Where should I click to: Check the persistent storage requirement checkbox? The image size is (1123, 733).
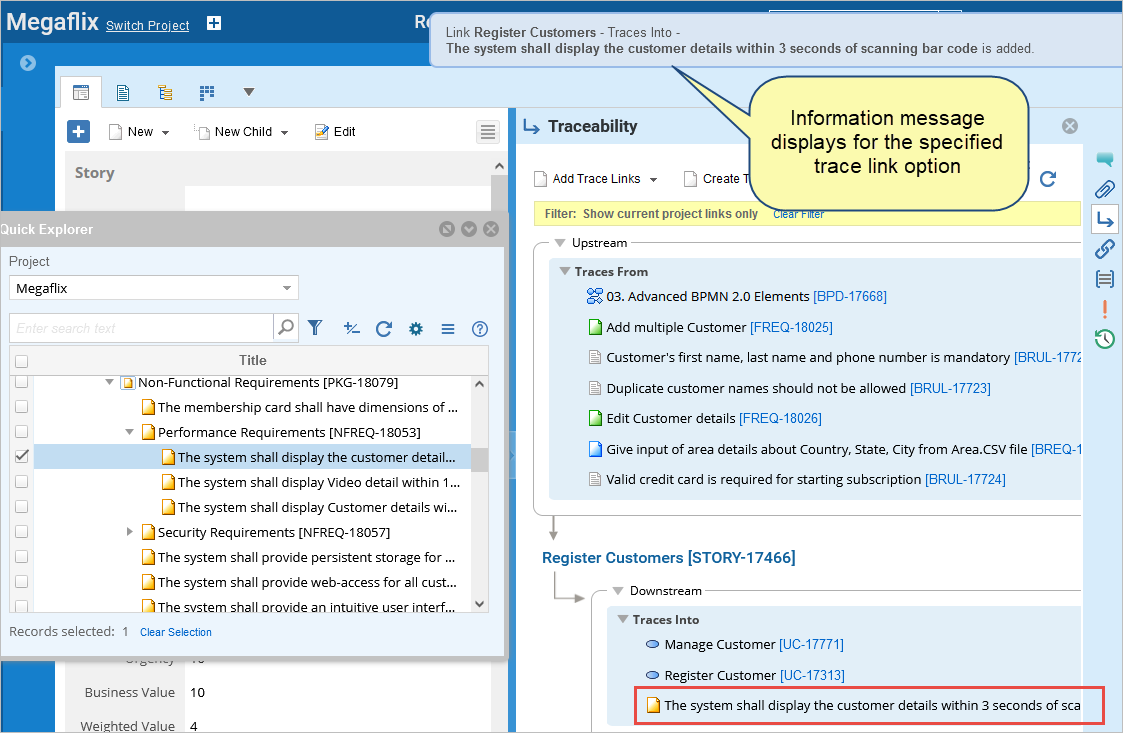tap(21, 557)
